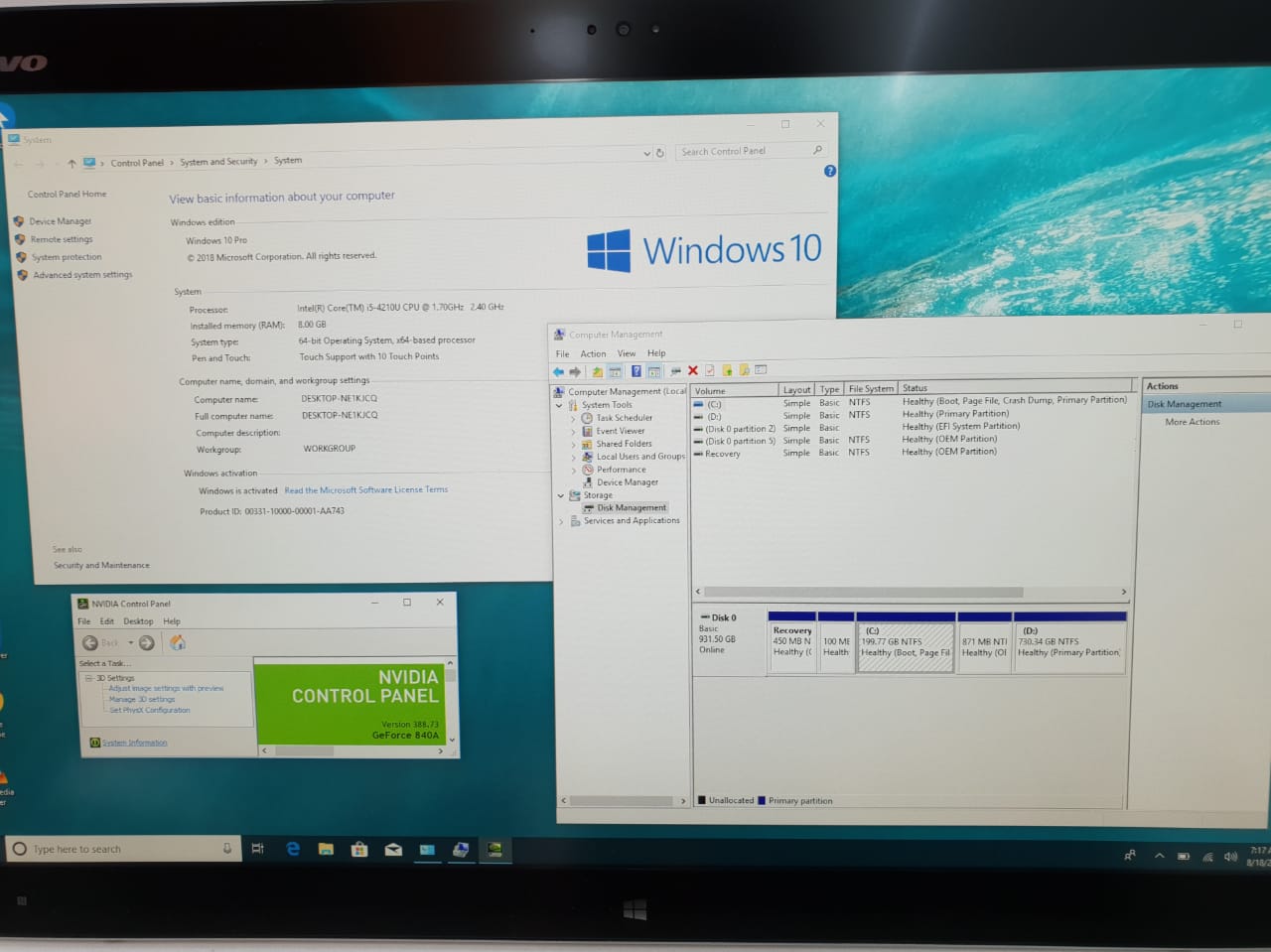Image resolution: width=1271 pixels, height=952 pixels.
Task: Open Microsoft Store from taskbar
Action: pos(359,849)
